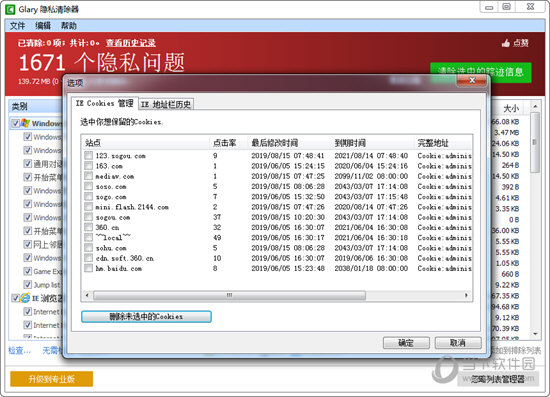The image size is (550, 397).
Task: Check the 163.com cookie checkbox
Action: pyautogui.click(x=88, y=166)
